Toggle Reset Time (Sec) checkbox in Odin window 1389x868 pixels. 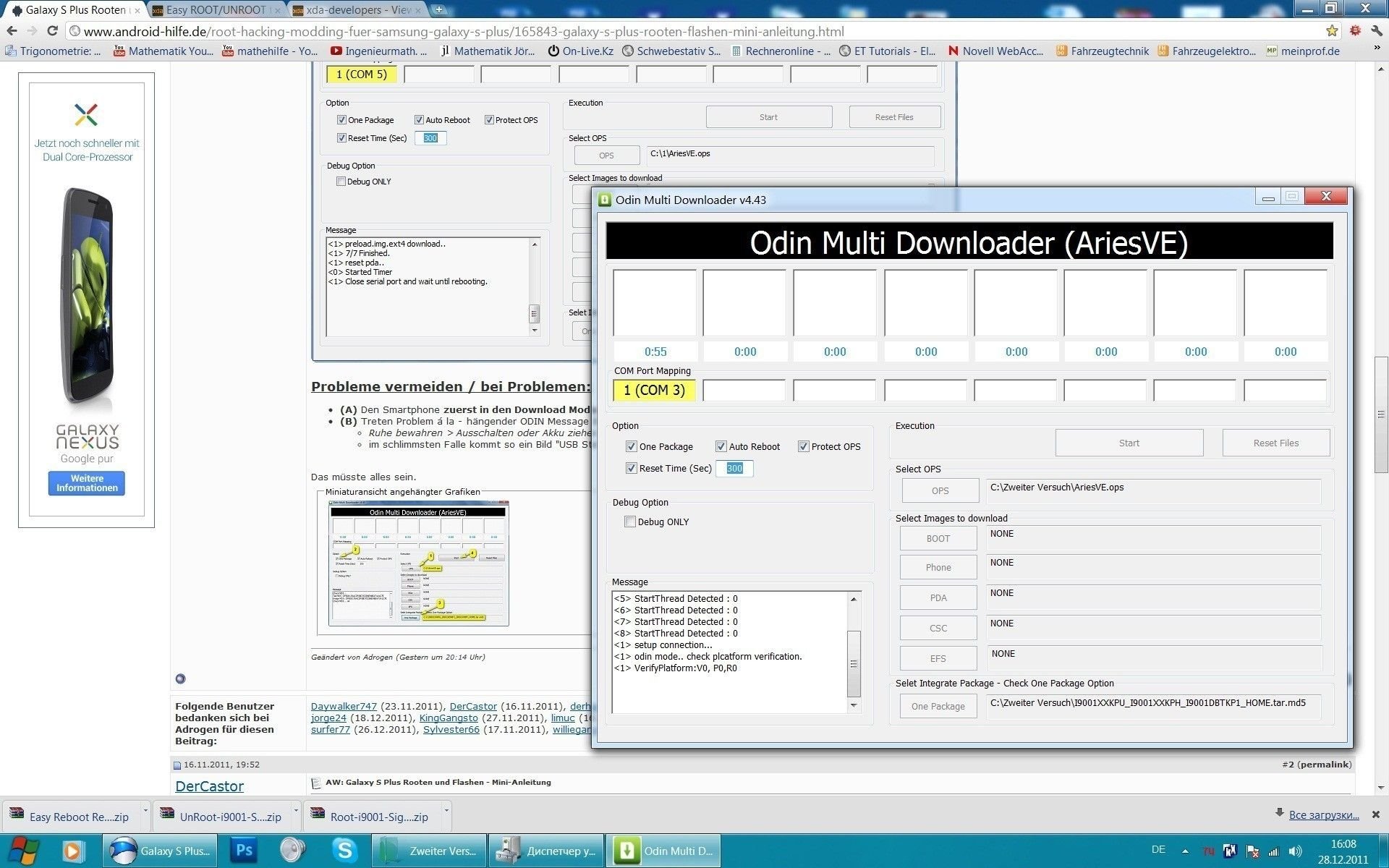(631, 468)
